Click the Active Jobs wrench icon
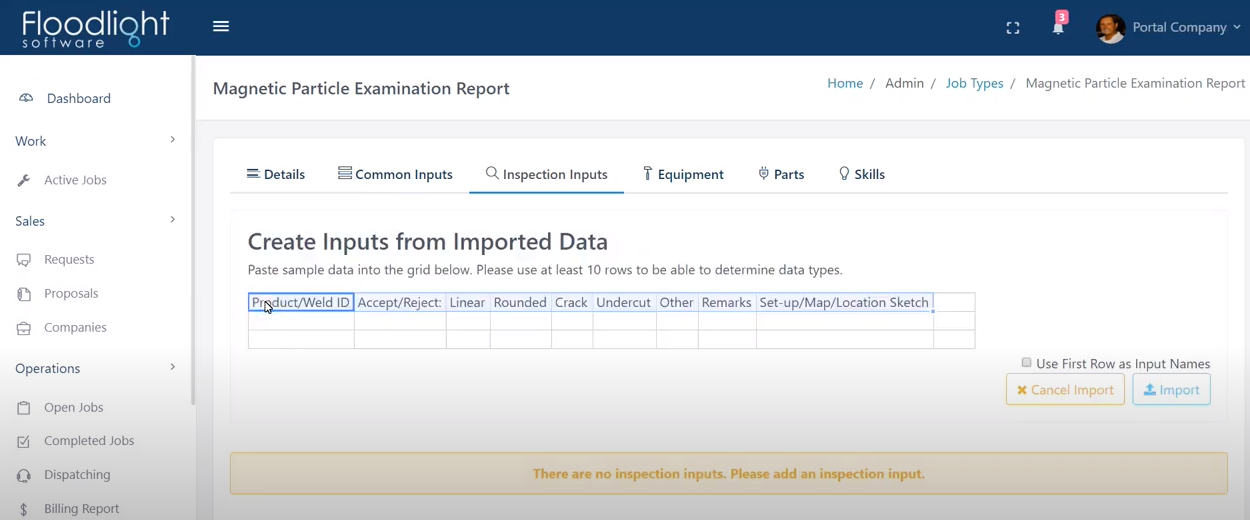The width and height of the screenshot is (1250, 520). (24, 181)
